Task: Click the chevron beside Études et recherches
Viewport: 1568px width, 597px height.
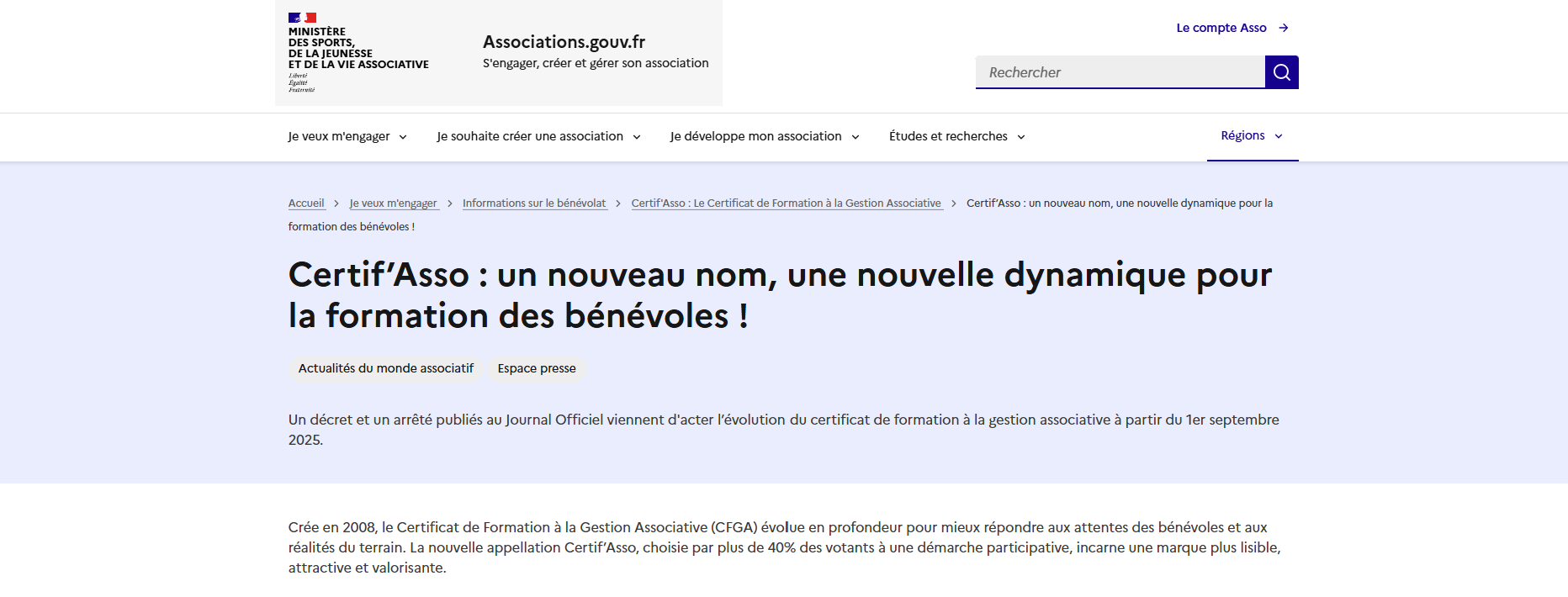Action: 1021,137
